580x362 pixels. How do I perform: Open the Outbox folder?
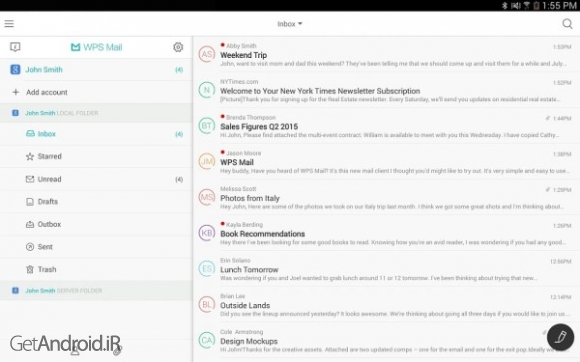pos(96,224)
